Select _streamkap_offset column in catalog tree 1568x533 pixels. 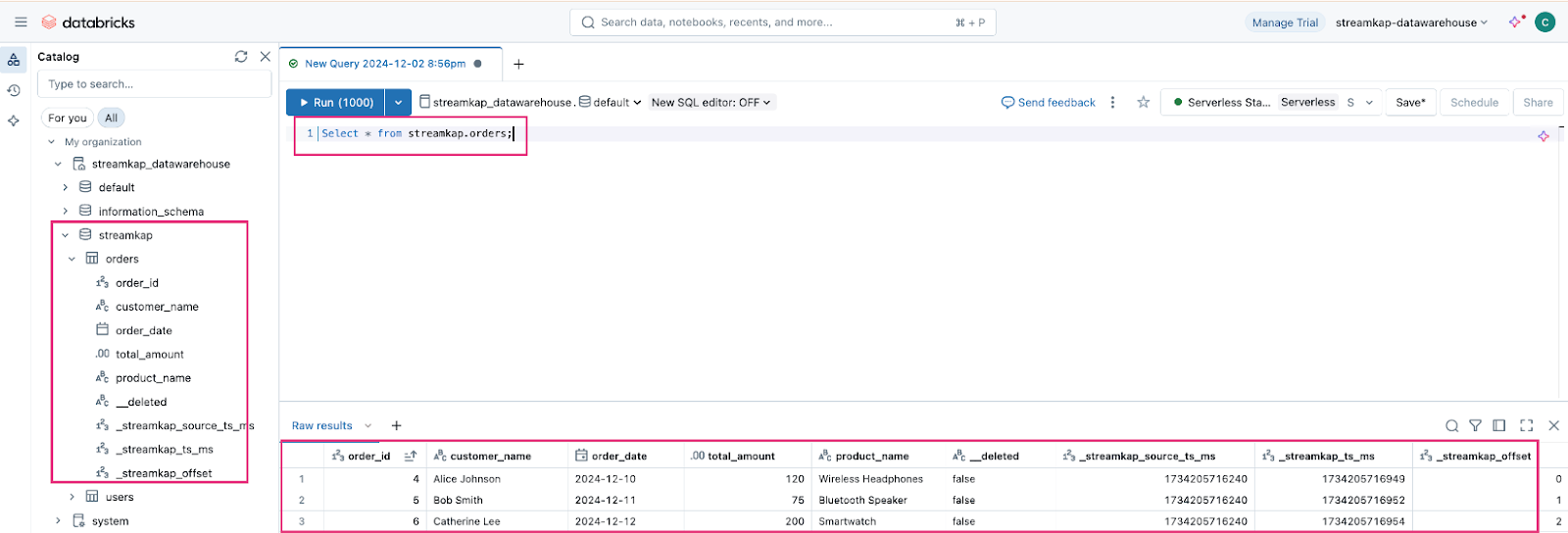click(x=164, y=473)
